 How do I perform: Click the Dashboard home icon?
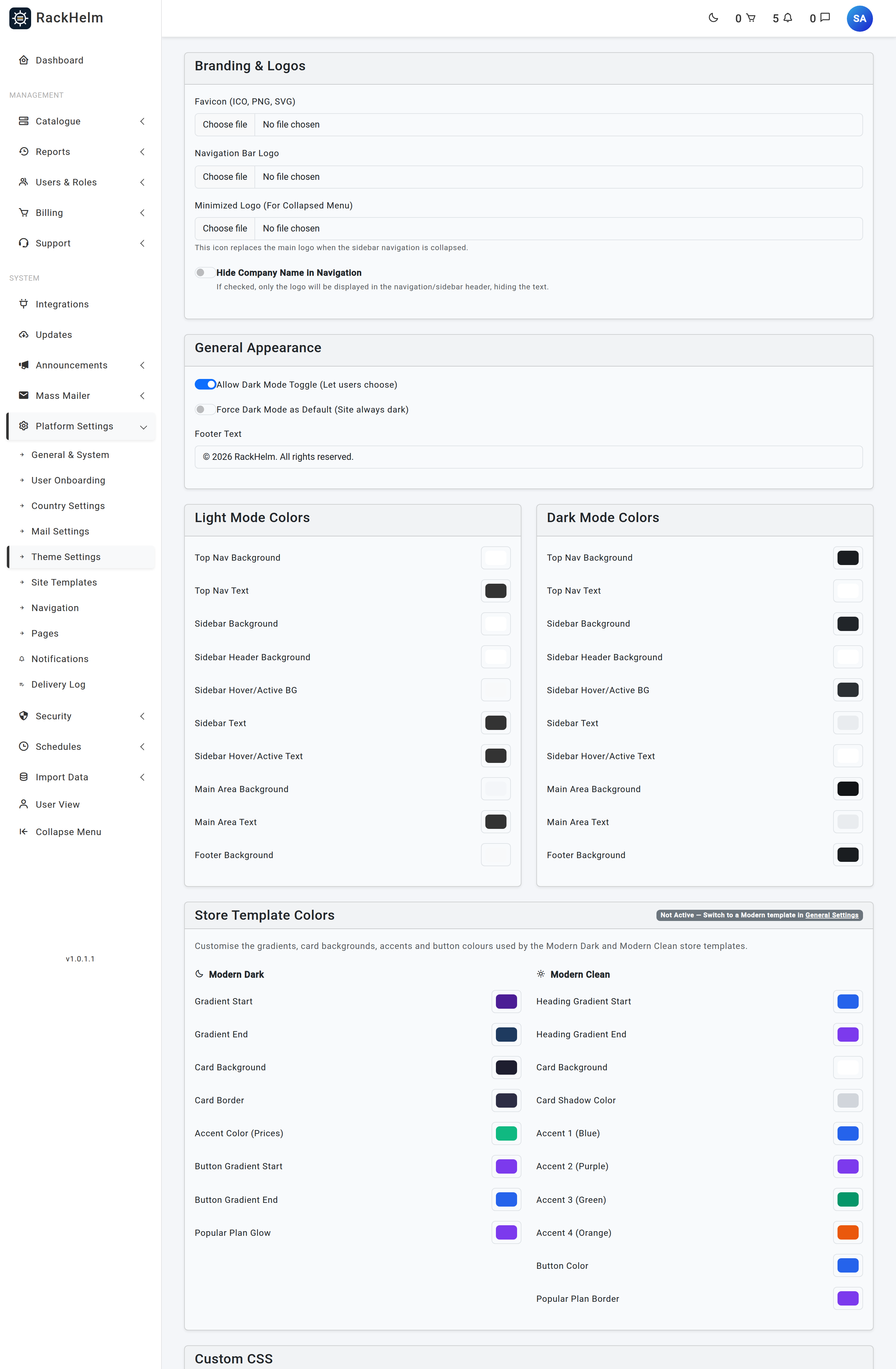tap(24, 60)
